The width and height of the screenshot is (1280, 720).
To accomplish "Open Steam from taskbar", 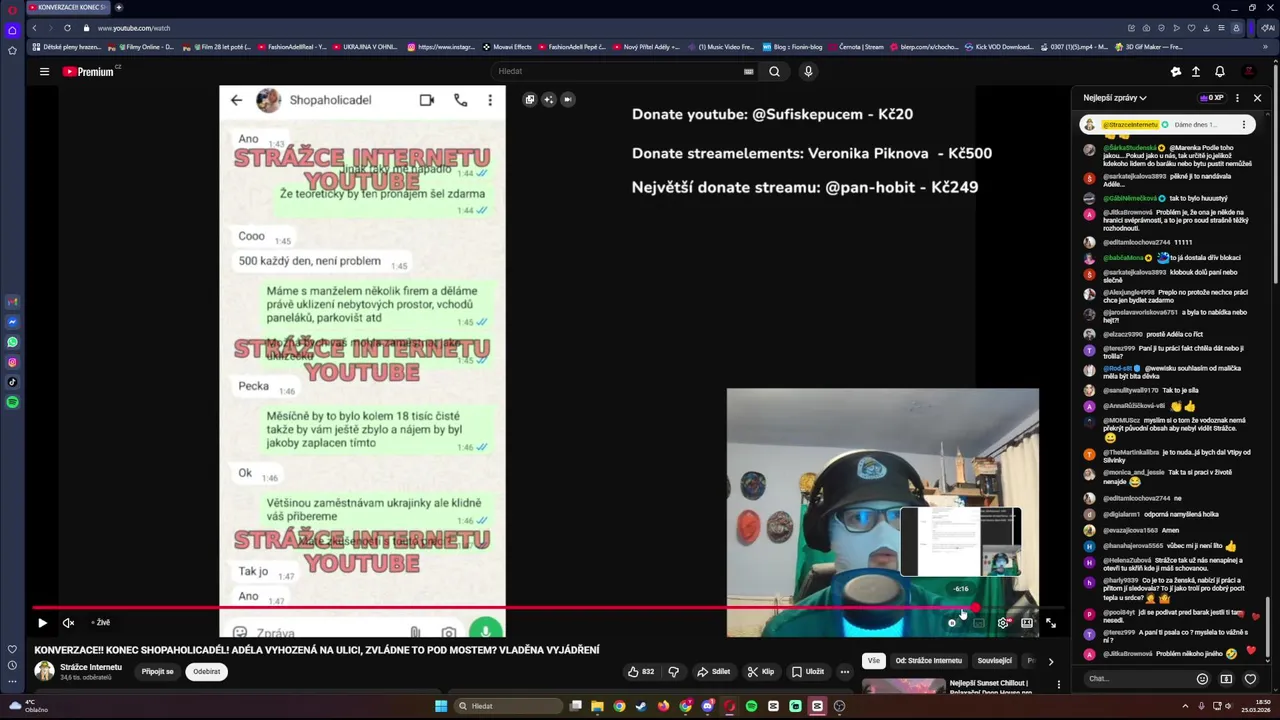I will click(x=641, y=706).
